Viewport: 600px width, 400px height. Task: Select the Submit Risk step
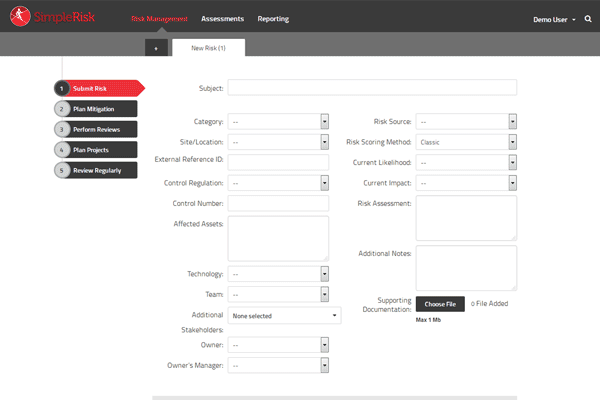pos(97,88)
